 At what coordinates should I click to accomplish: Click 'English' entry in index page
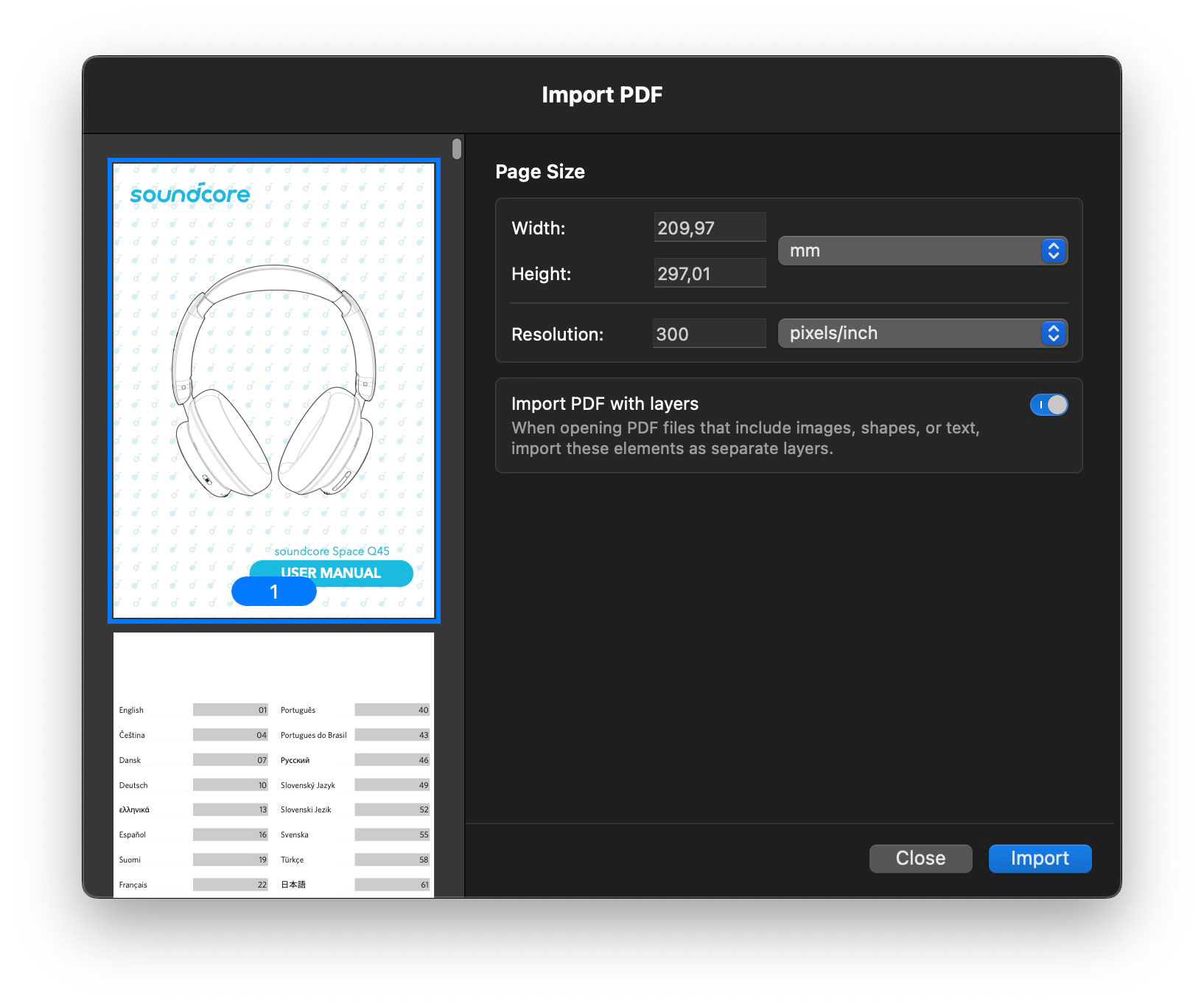click(x=131, y=710)
